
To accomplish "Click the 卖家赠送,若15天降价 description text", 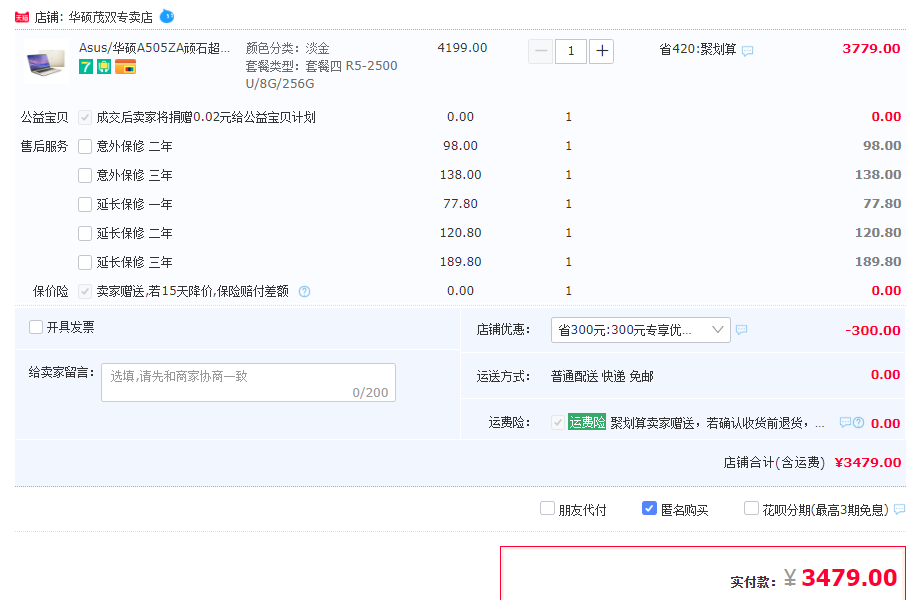I will pyautogui.click(x=192, y=291).
